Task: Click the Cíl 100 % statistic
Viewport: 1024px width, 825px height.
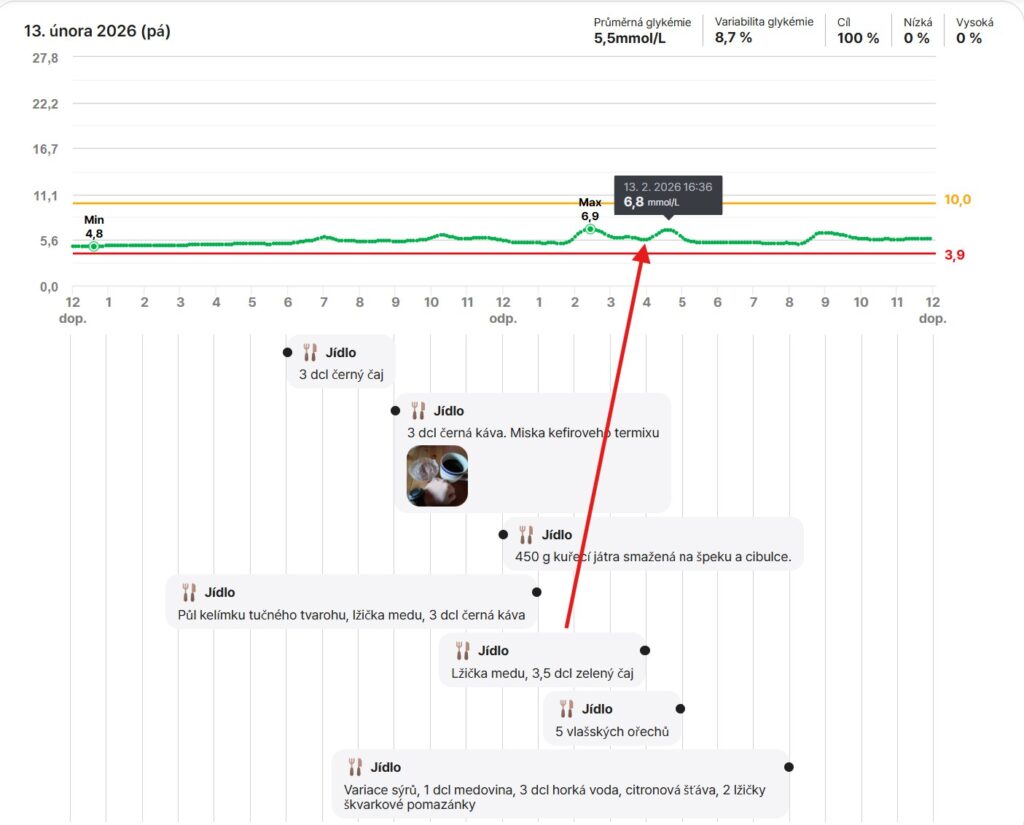Action: pos(858,30)
